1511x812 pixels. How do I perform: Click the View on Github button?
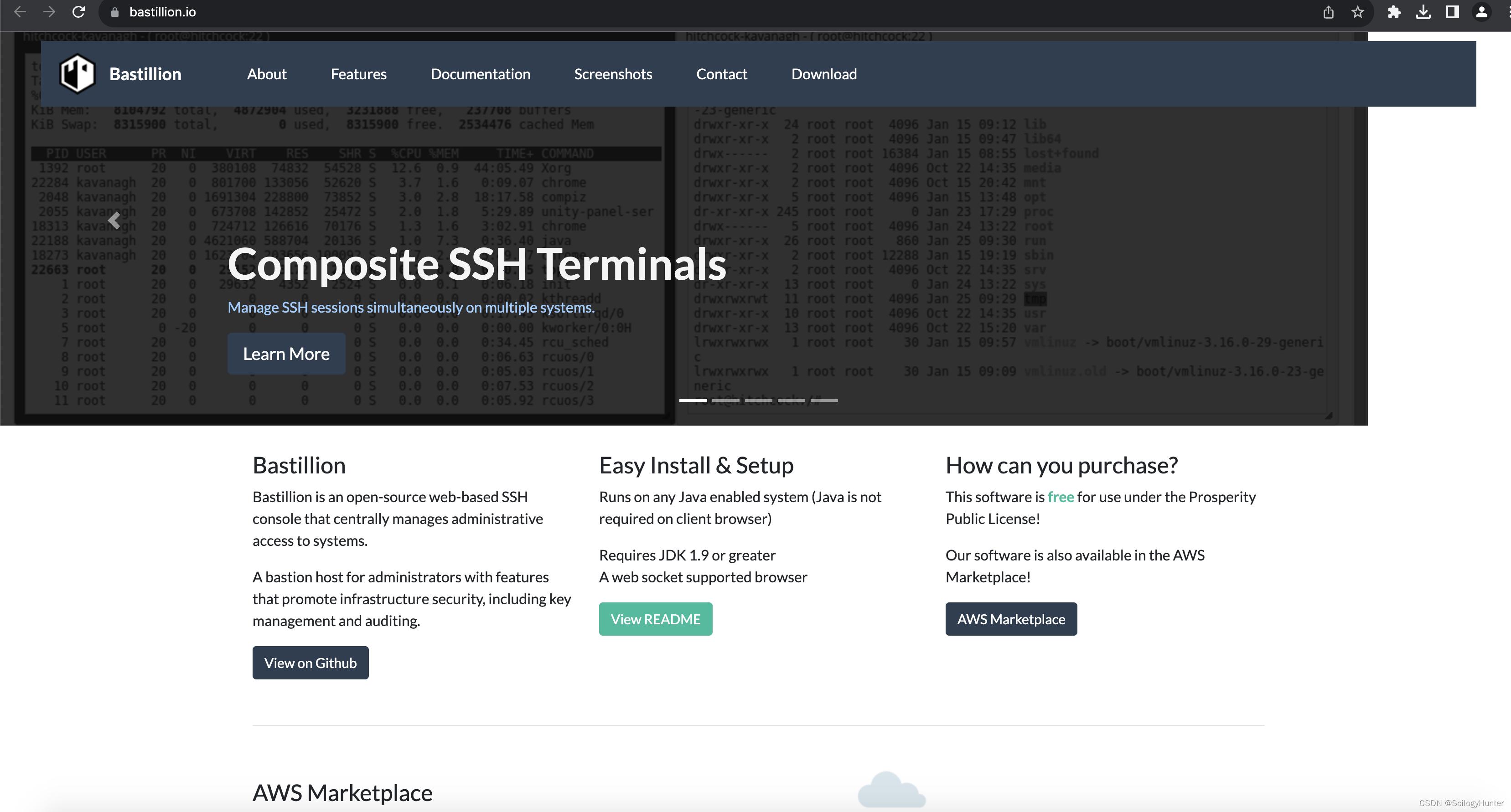pyautogui.click(x=310, y=662)
